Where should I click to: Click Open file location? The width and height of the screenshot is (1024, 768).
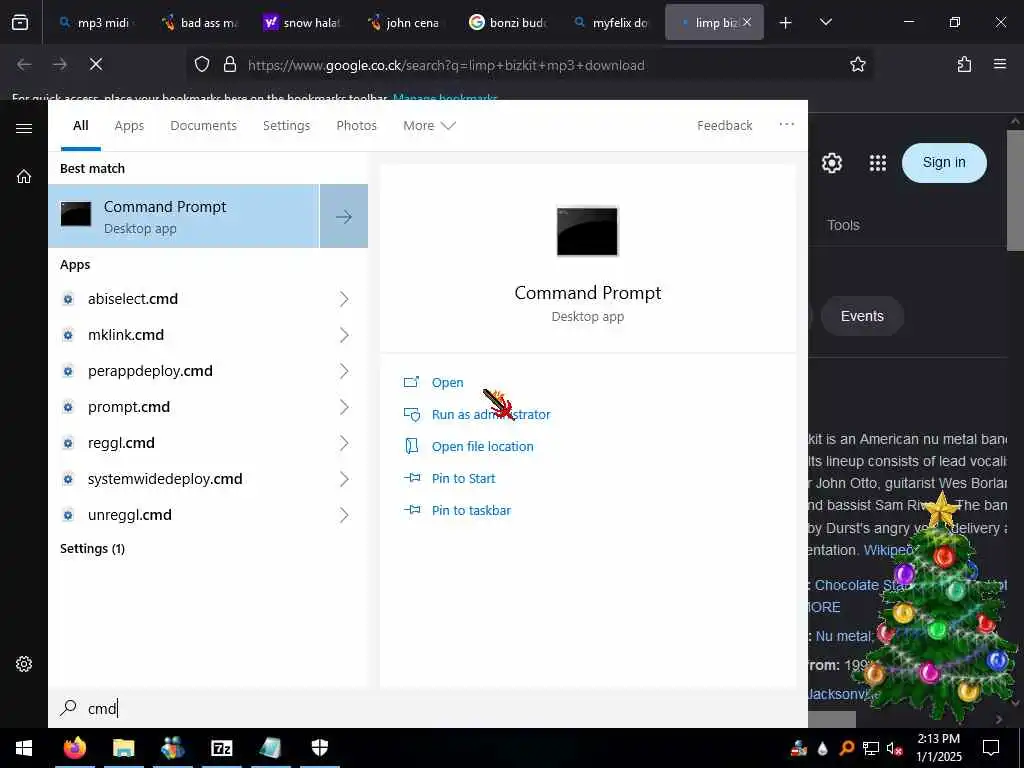(x=482, y=447)
